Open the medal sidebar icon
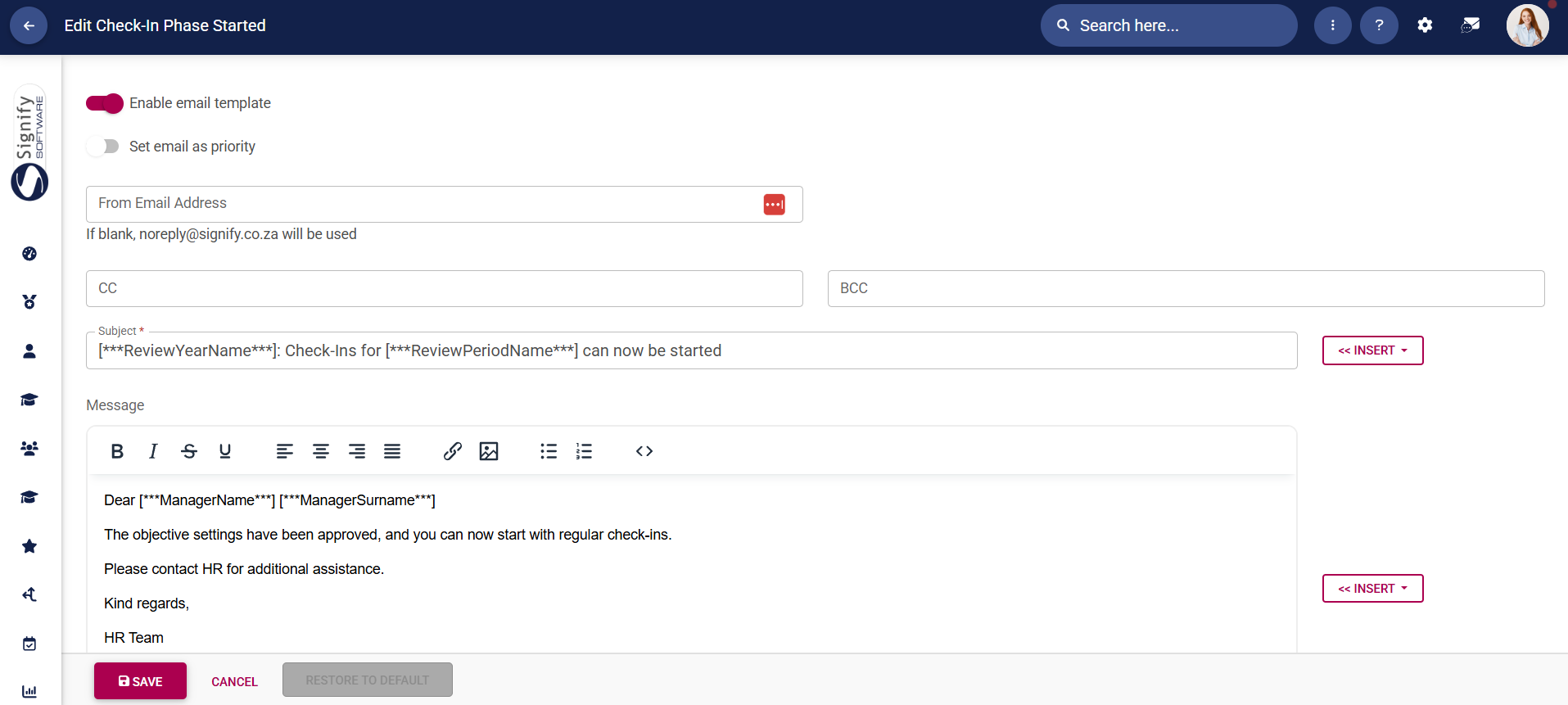The width and height of the screenshot is (1568, 705). [x=29, y=302]
